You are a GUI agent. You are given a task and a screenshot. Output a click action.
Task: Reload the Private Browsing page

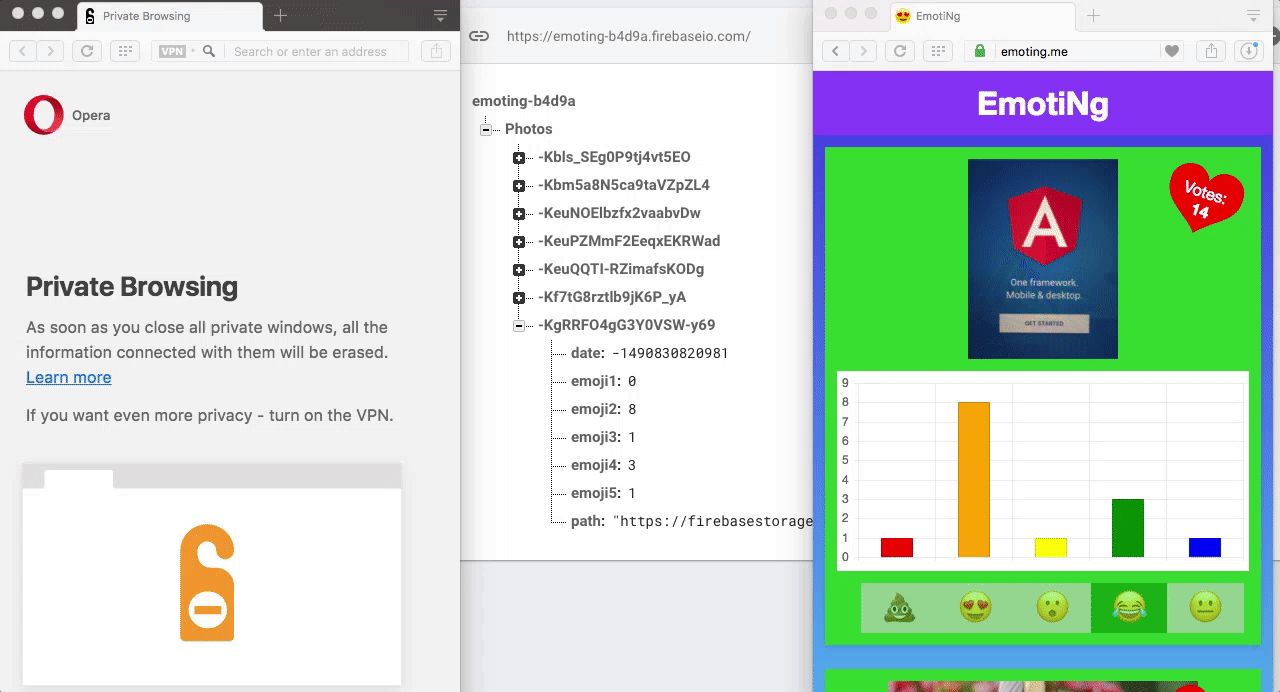[87, 51]
